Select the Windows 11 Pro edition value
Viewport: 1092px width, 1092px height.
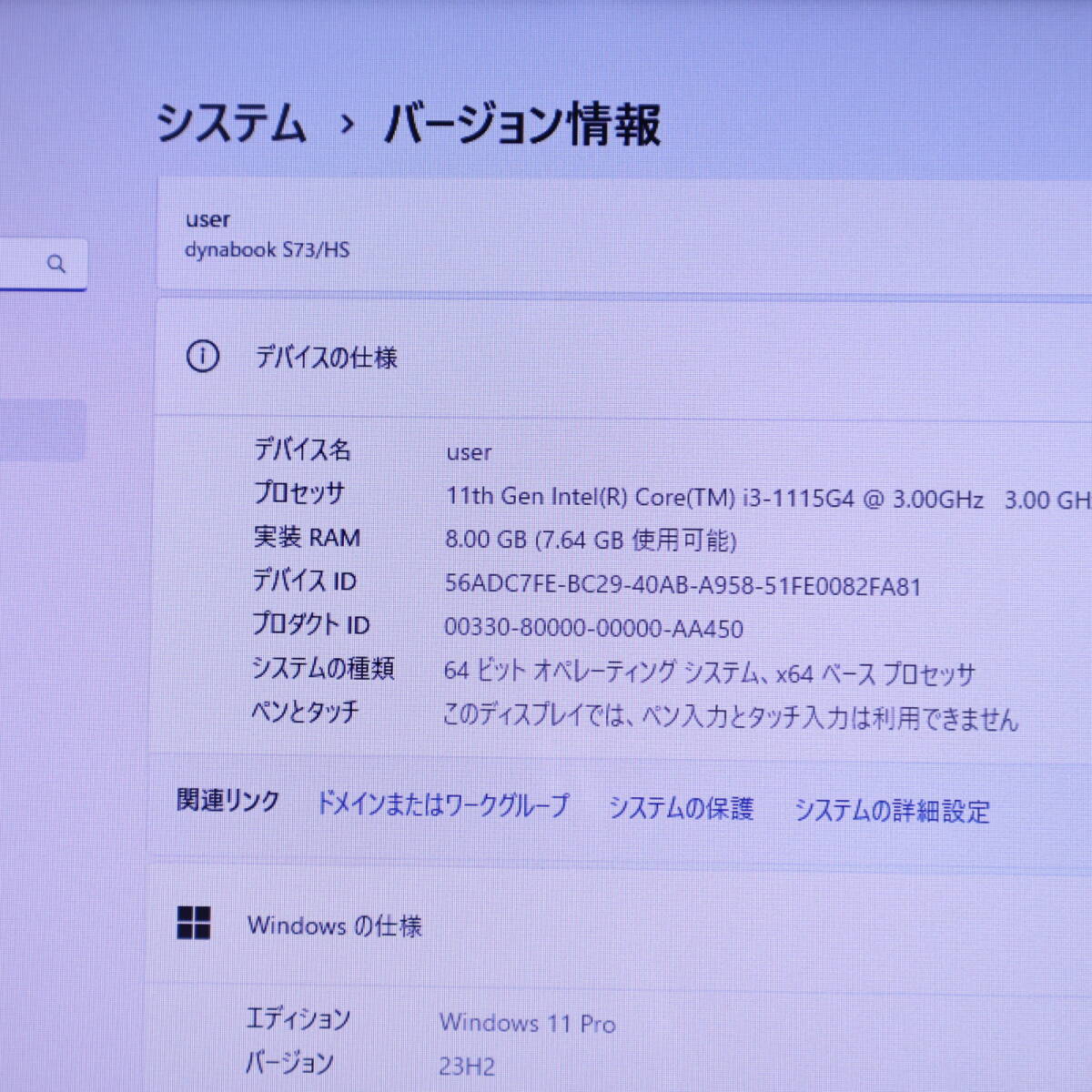(528, 1023)
